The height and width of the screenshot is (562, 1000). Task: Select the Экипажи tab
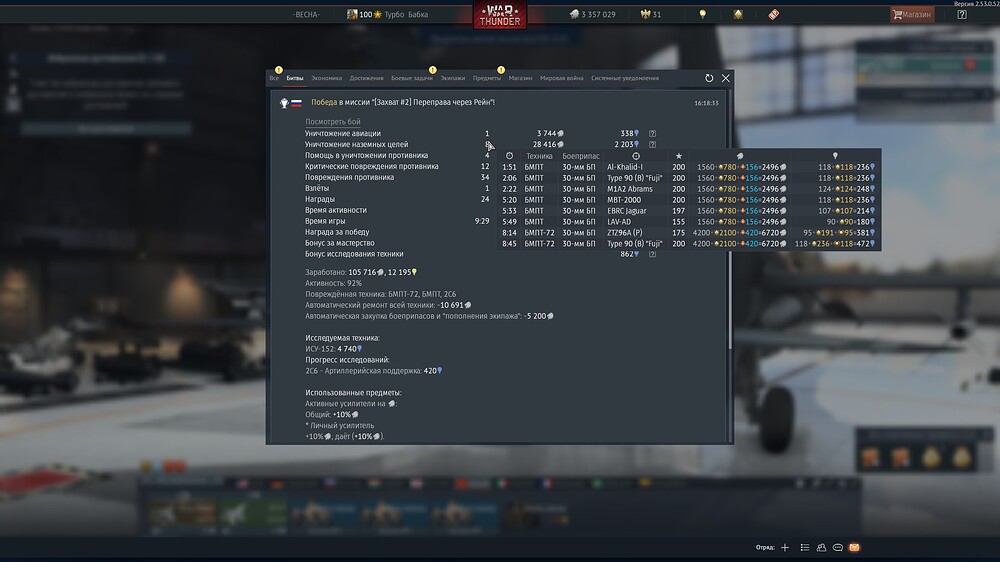coord(452,78)
